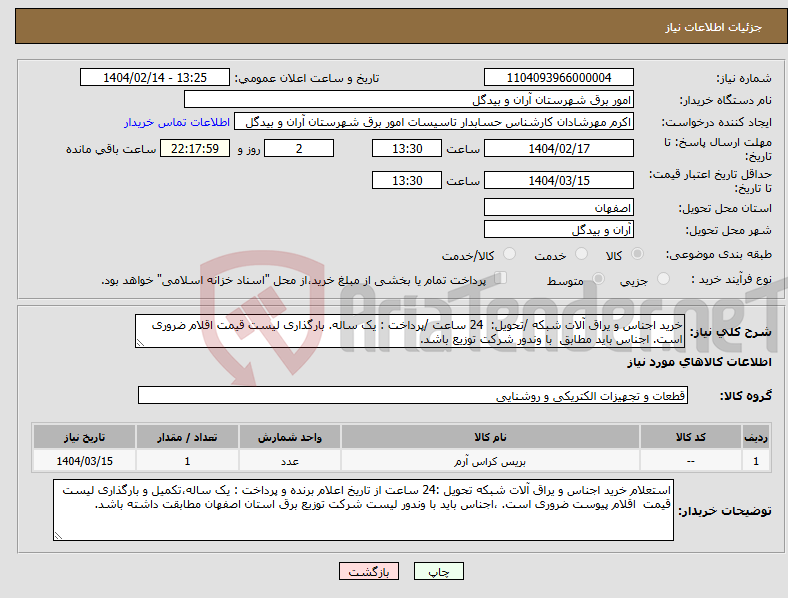Viewport: 788px width, 598px height.
Task: Open the اطلاعات تماس خریدار link
Action: tap(177, 122)
